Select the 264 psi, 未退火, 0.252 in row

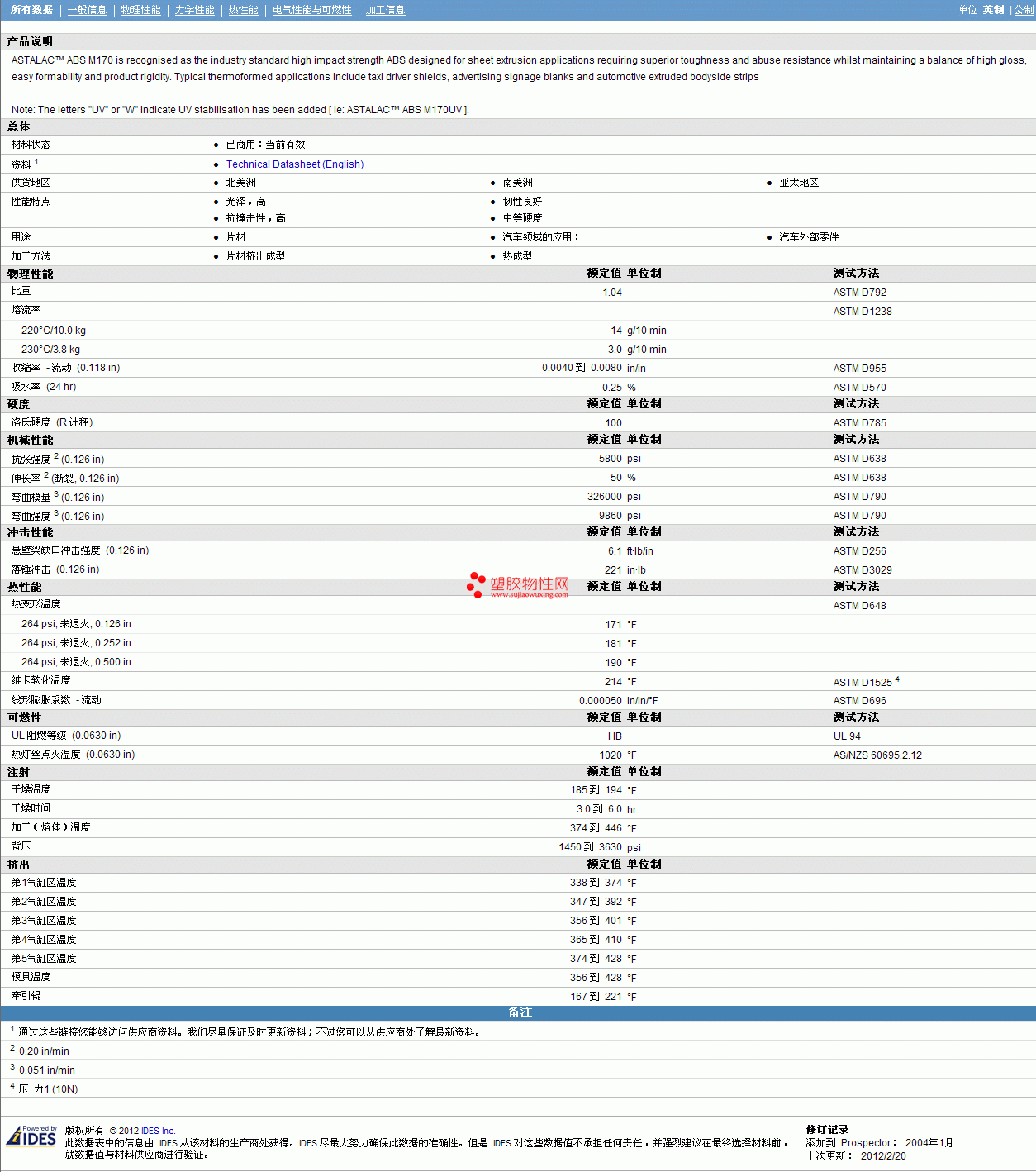76,643
